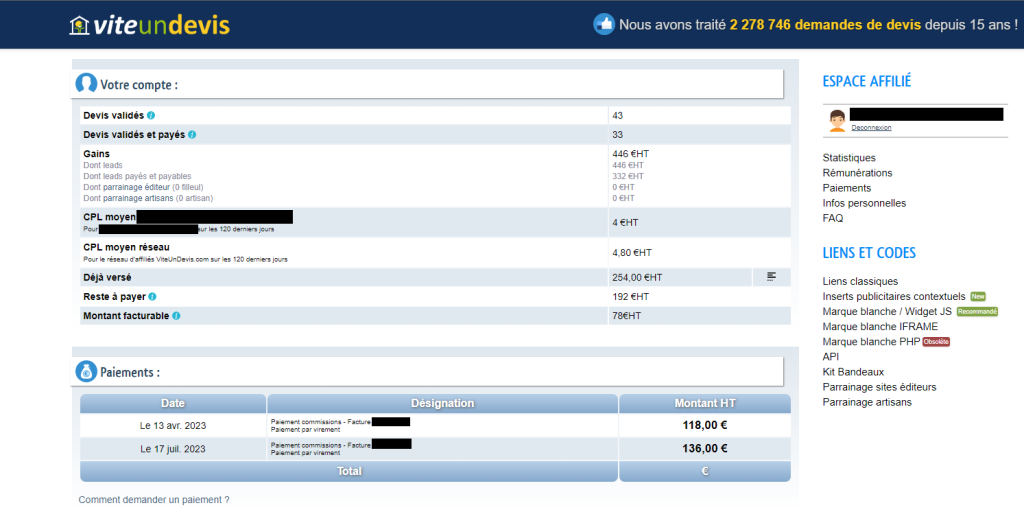The image size is (1024, 512).
Task: Open Parrainage sites éditeurs link
Action: [x=879, y=387]
